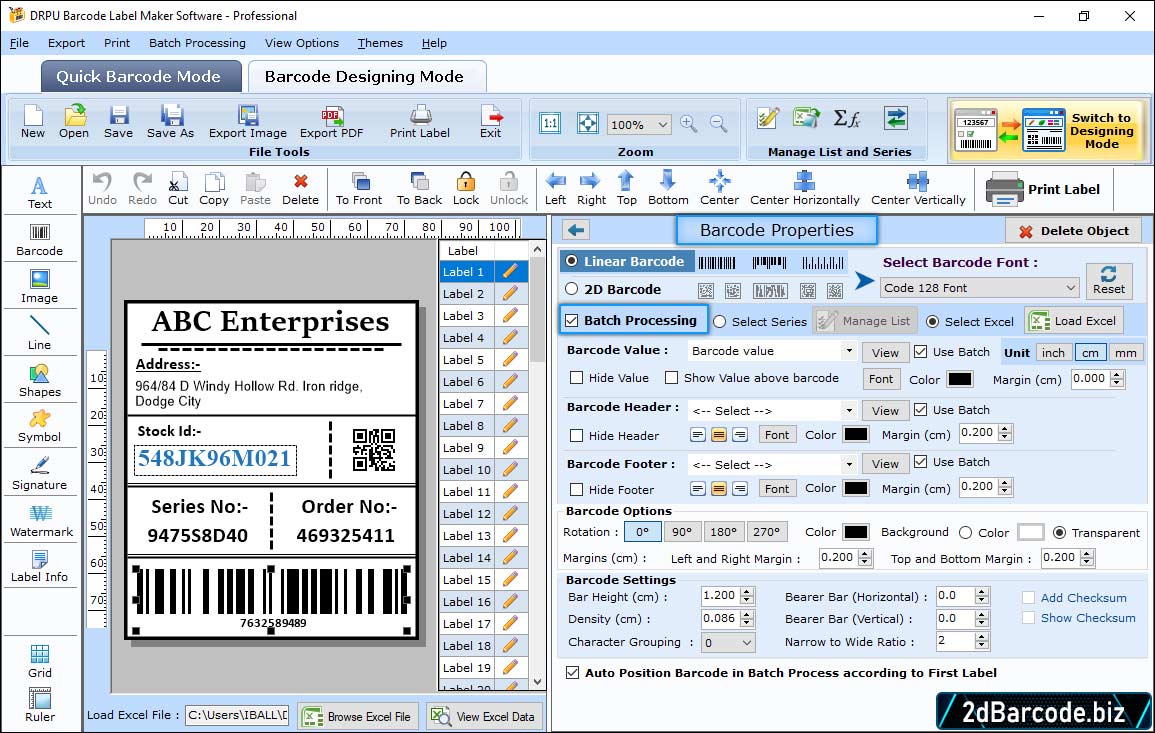Enable Show Value above barcode
The image size is (1155, 733).
tap(671, 378)
